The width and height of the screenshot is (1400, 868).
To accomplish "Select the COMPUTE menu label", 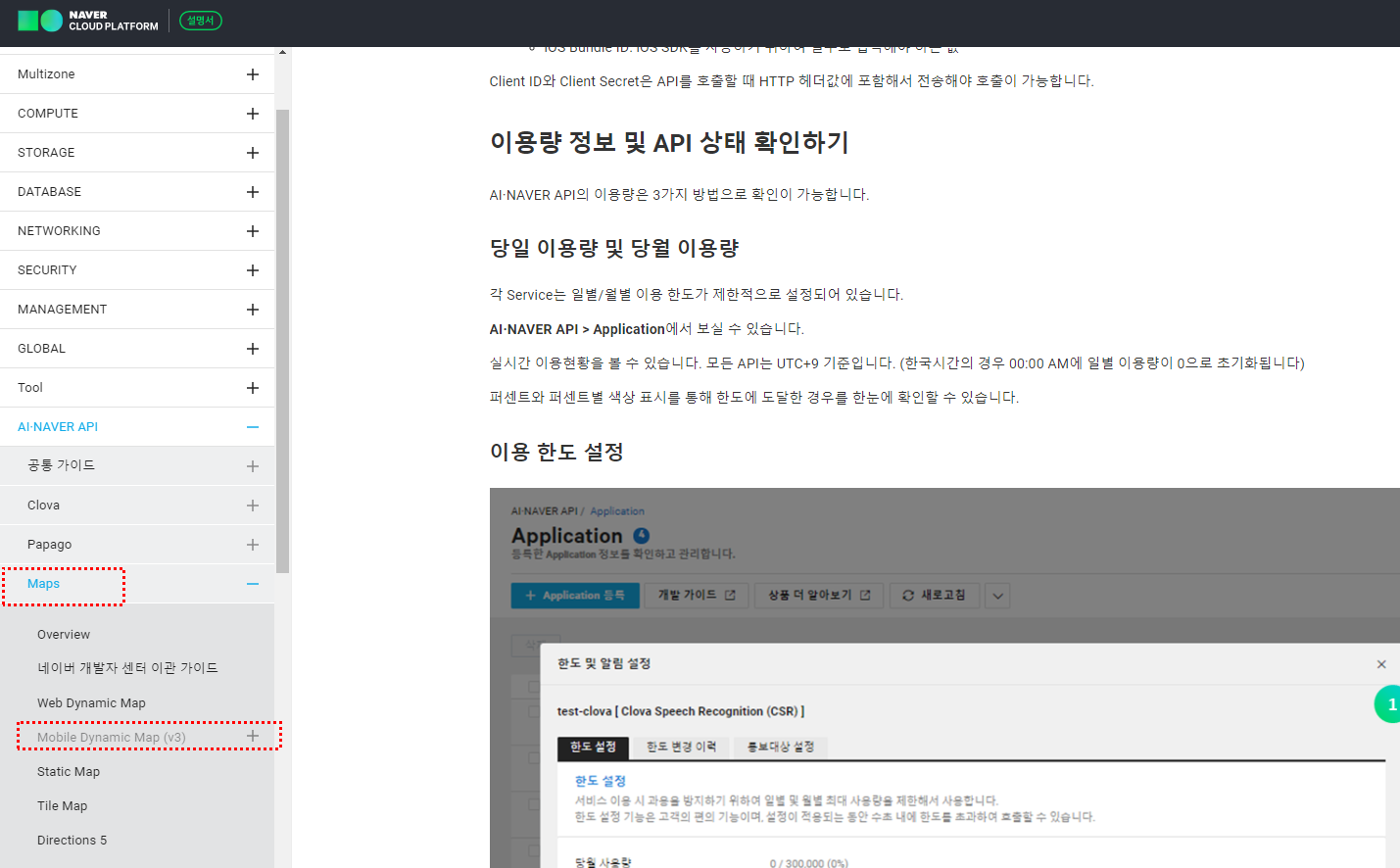I will click(48, 114).
